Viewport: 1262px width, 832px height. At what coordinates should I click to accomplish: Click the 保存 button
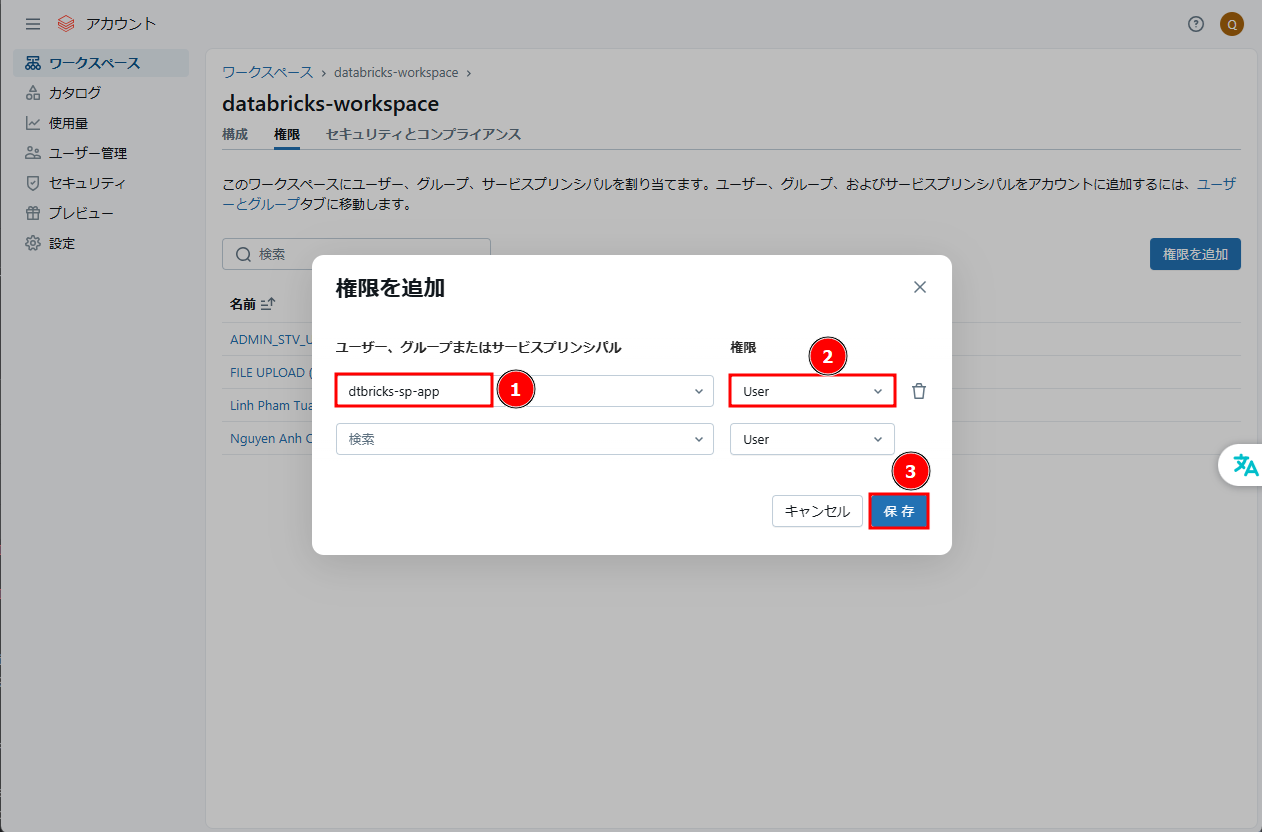(x=899, y=511)
